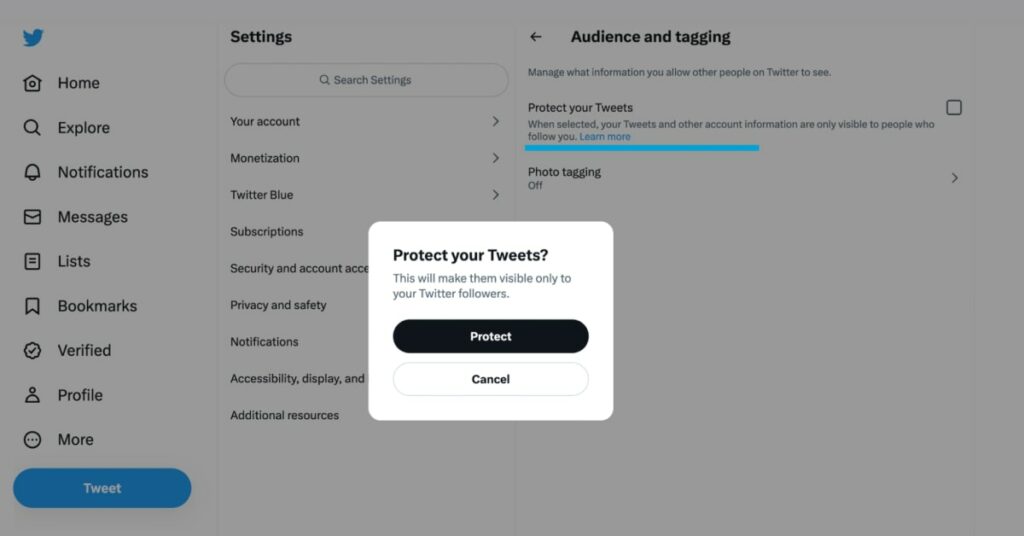Click the Explore magnifying glass icon
1024x536 pixels.
click(x=32, y=128)
